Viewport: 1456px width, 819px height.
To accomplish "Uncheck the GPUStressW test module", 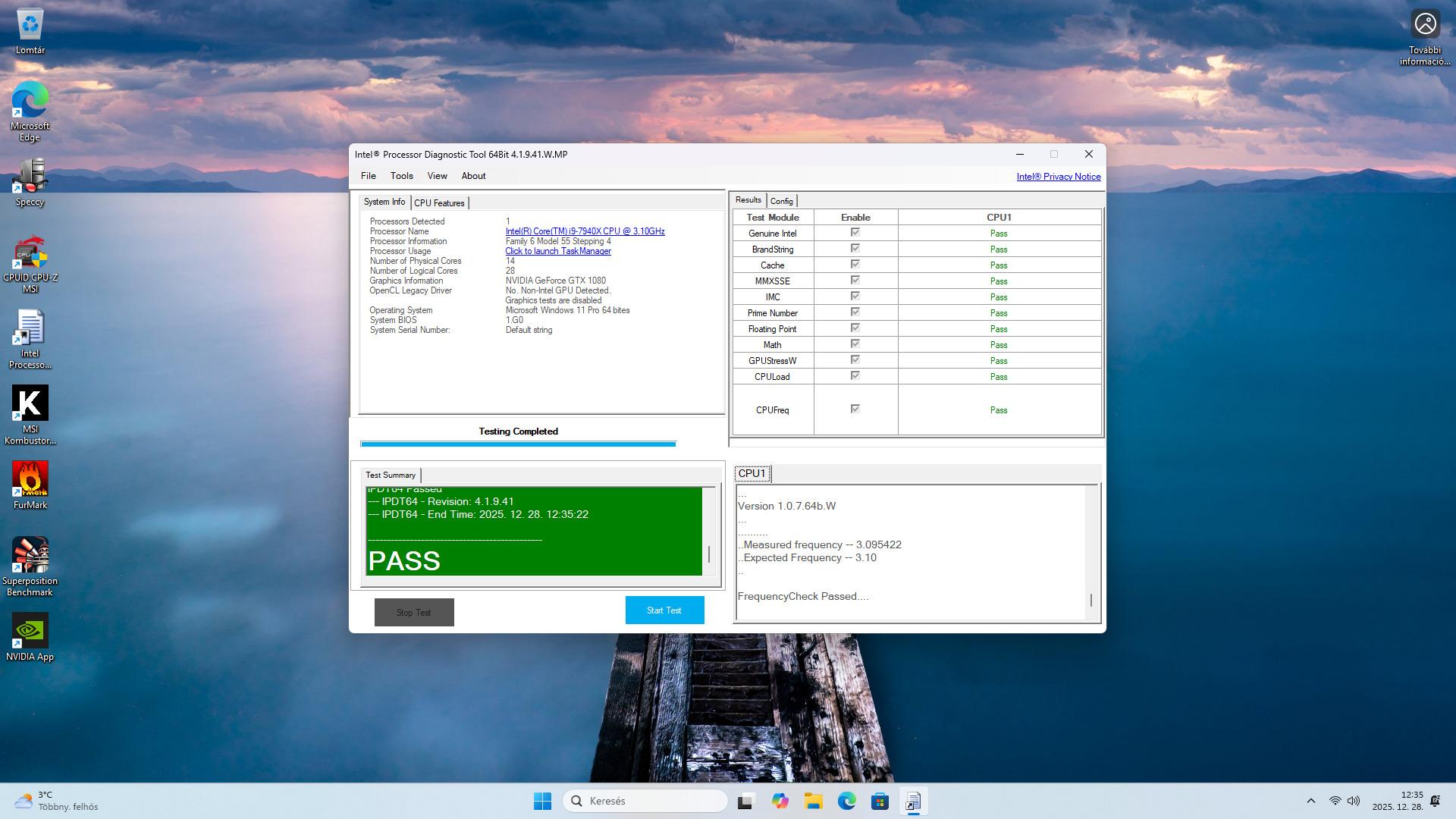I will pos(855,359).
